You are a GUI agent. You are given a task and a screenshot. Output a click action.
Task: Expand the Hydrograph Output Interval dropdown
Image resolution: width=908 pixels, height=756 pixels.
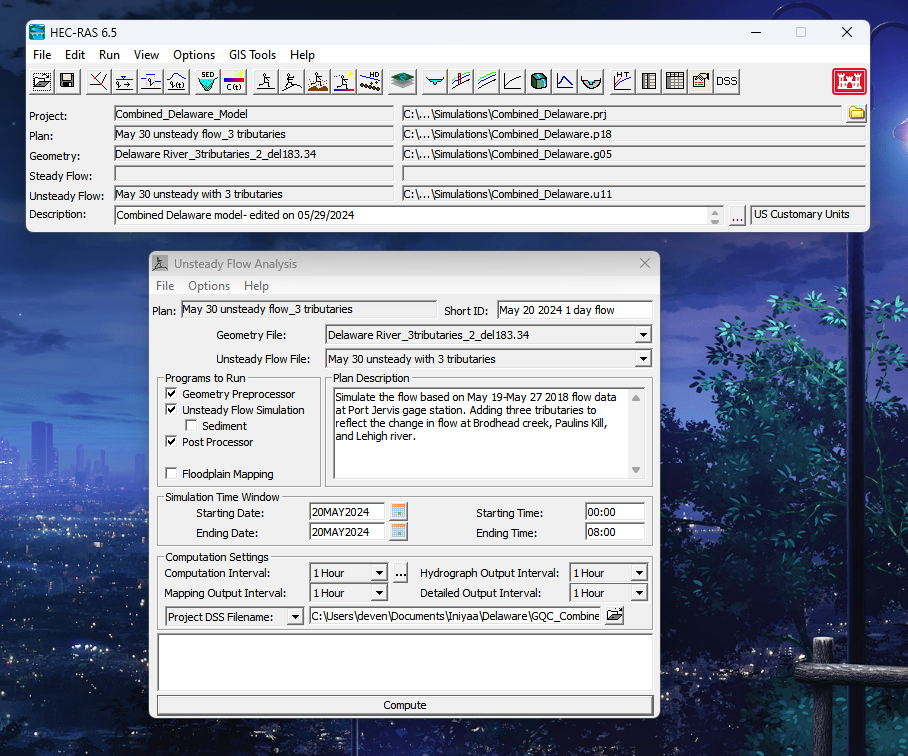coord(639,573)
